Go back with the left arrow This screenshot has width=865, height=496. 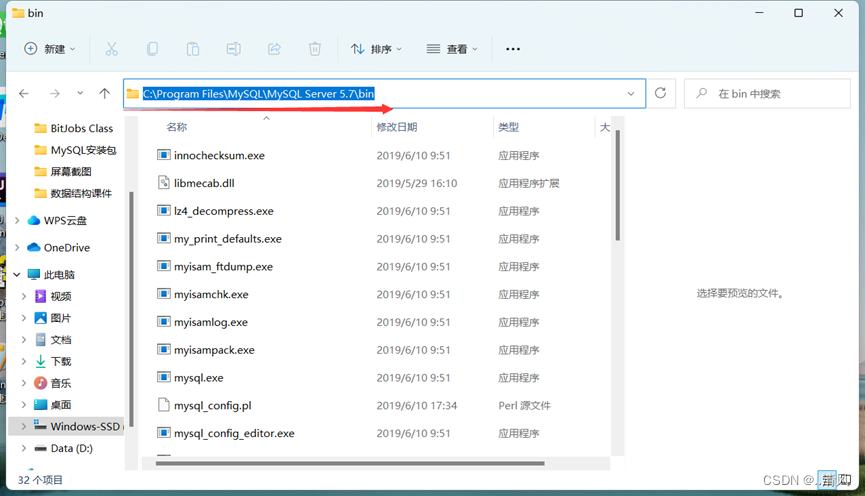pyautogui.click(x=24, y=94)
